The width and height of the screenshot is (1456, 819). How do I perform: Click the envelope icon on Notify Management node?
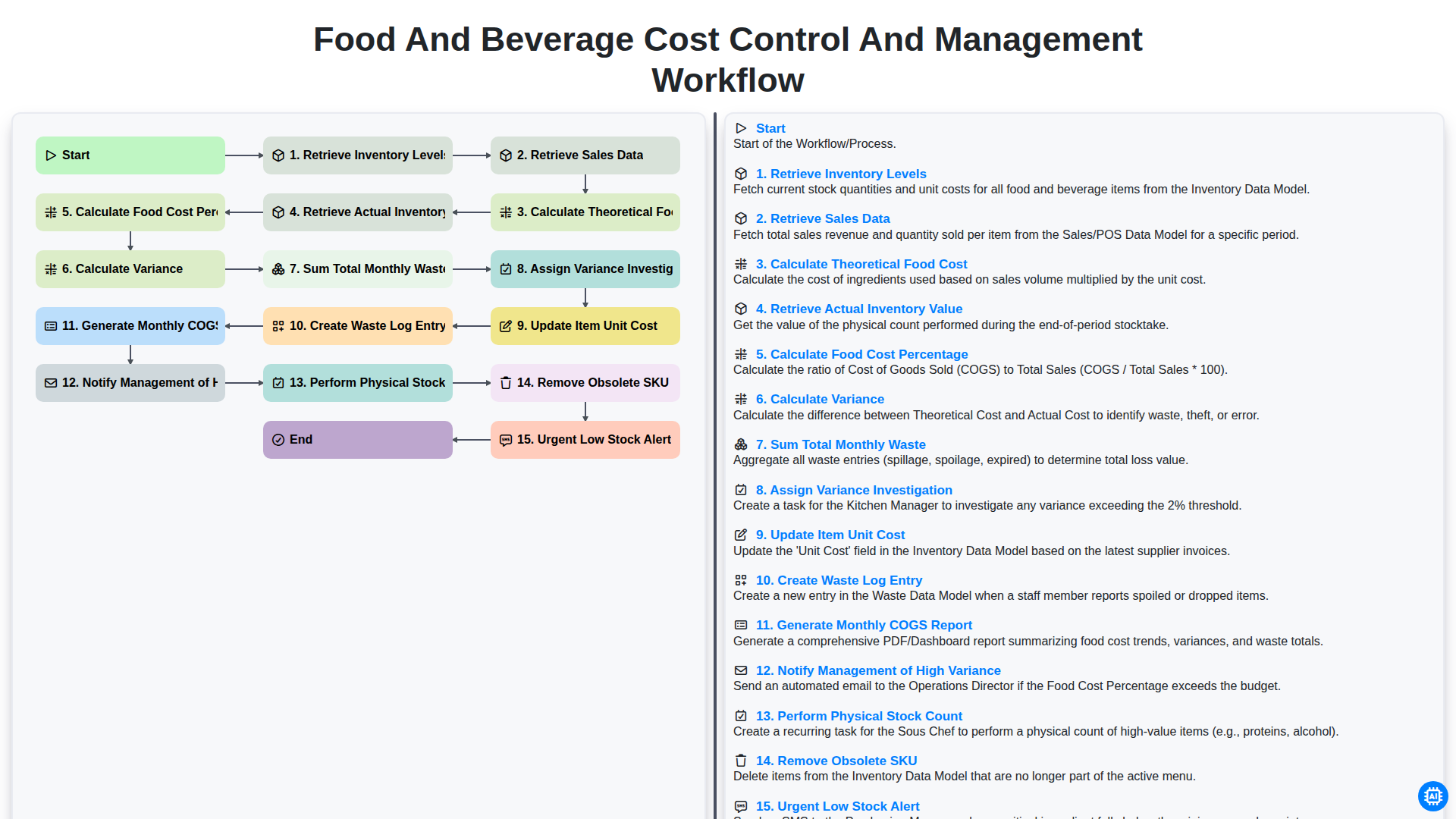coord(51,383)
